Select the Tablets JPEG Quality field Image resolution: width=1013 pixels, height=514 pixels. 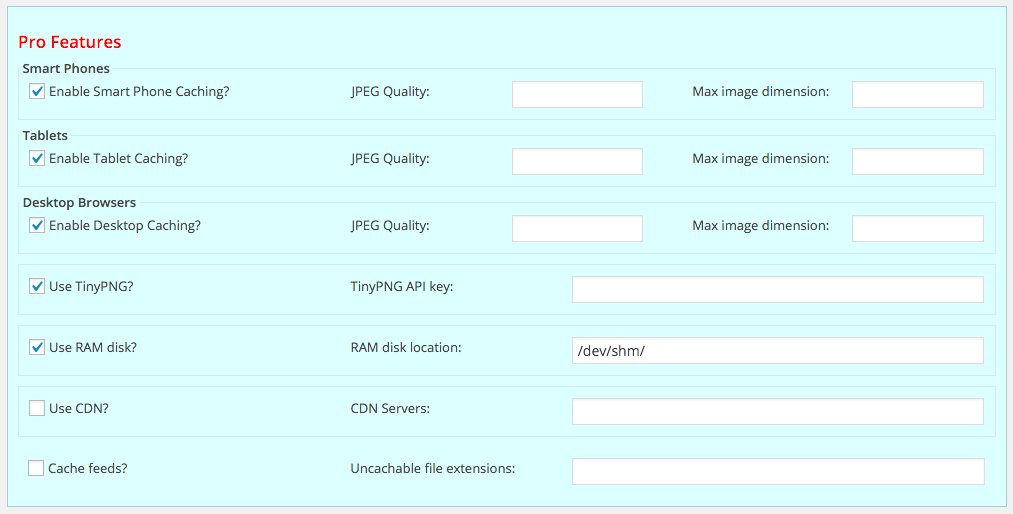tap(578, 161)
